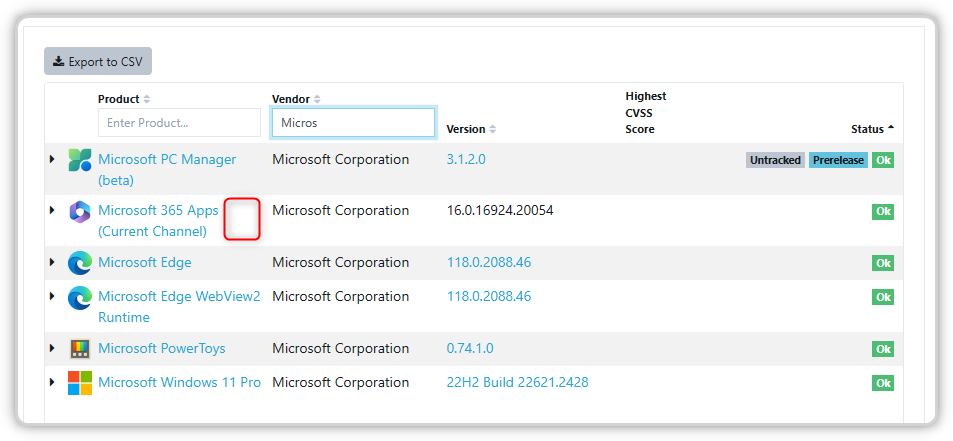Open Microsoft PC Manager (beta) link
This screenshot has width=953, height=441.
click(x=167, y=170)
